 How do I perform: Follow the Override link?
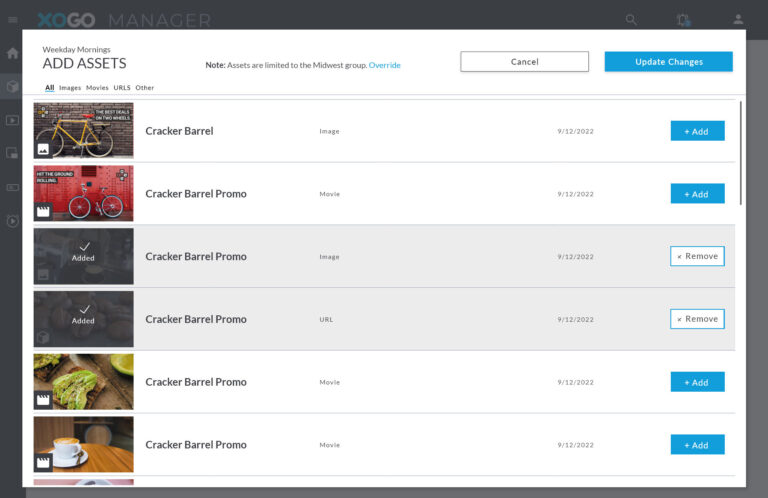click(384, 65)
